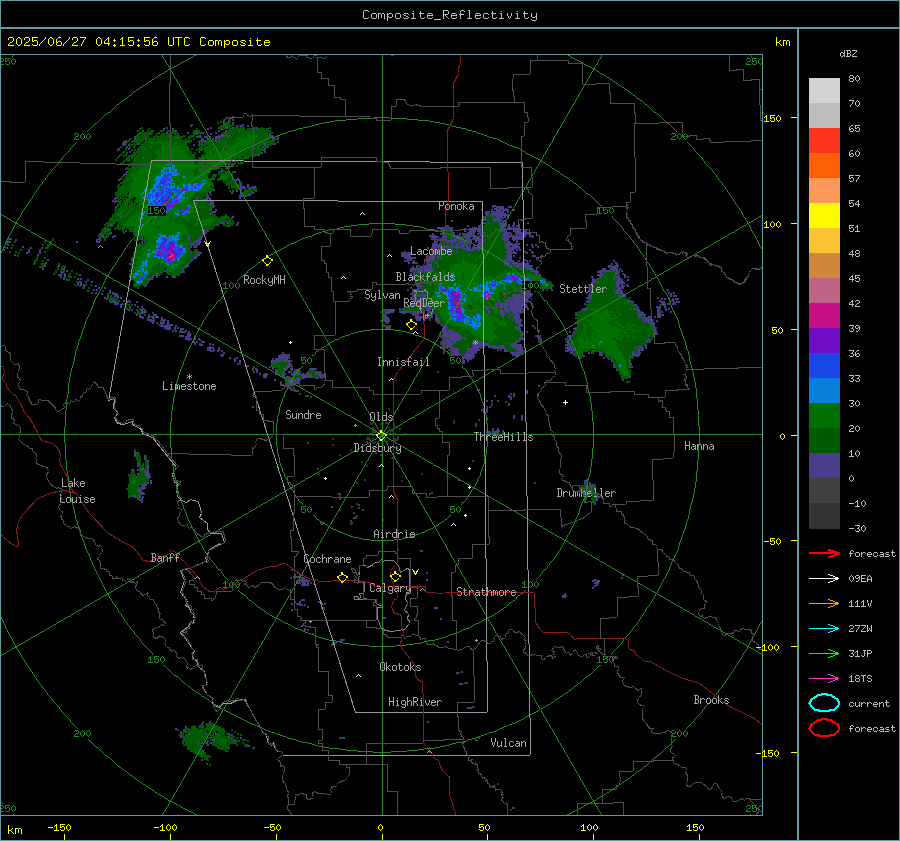Click the Hanna label
The height and width of the screenshot is (841, 900).
click(x=699, y=446)
